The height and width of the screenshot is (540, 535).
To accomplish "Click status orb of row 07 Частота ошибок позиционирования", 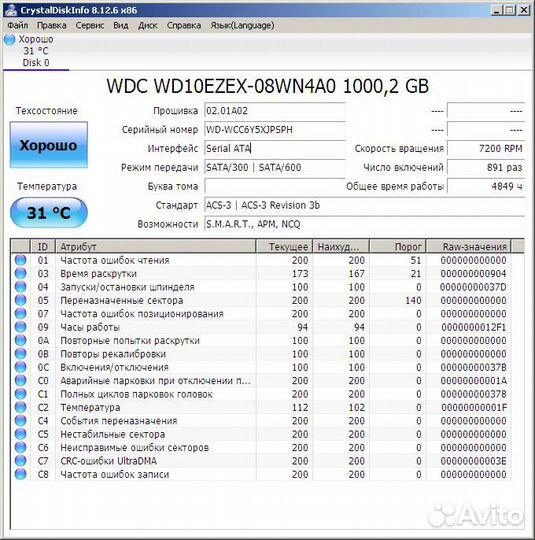I will (21, 314).
